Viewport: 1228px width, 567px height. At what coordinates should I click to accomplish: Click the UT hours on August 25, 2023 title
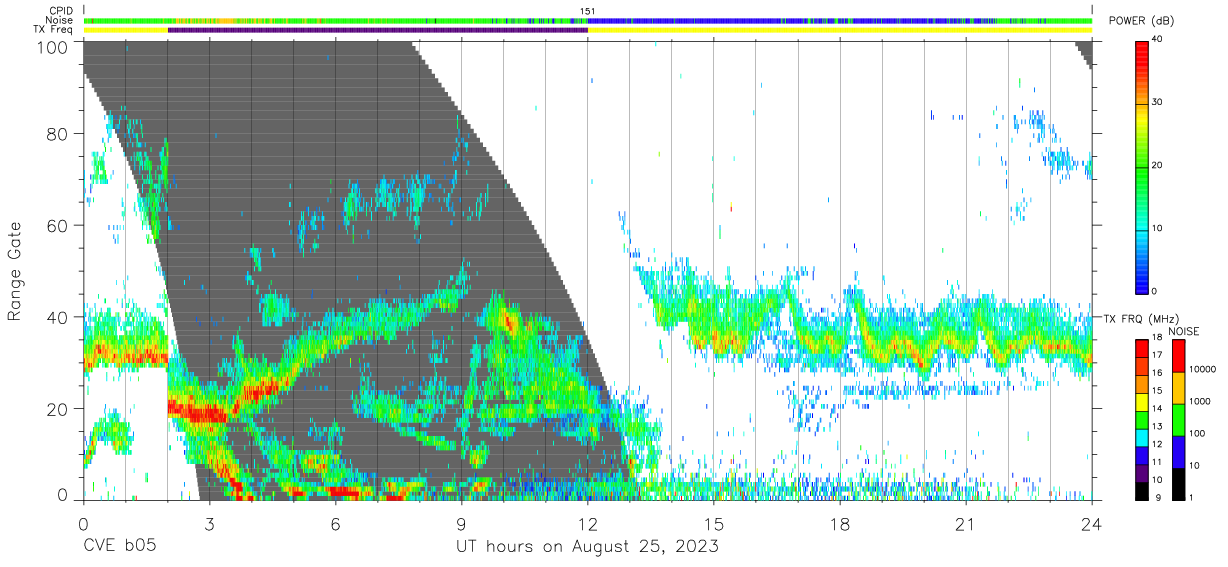(x=587, y=547)
